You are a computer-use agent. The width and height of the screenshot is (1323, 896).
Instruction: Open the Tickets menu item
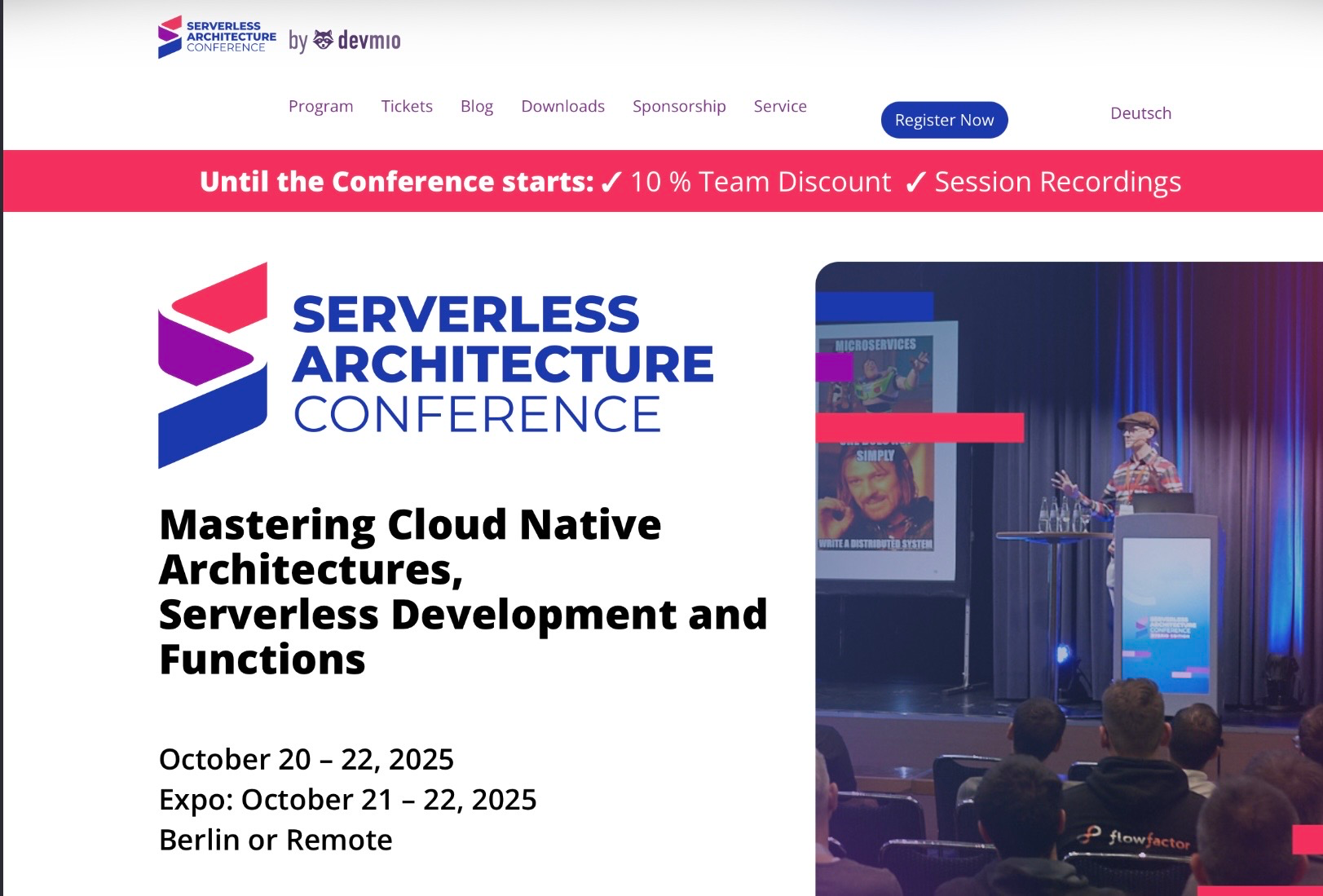pos(407,106)
